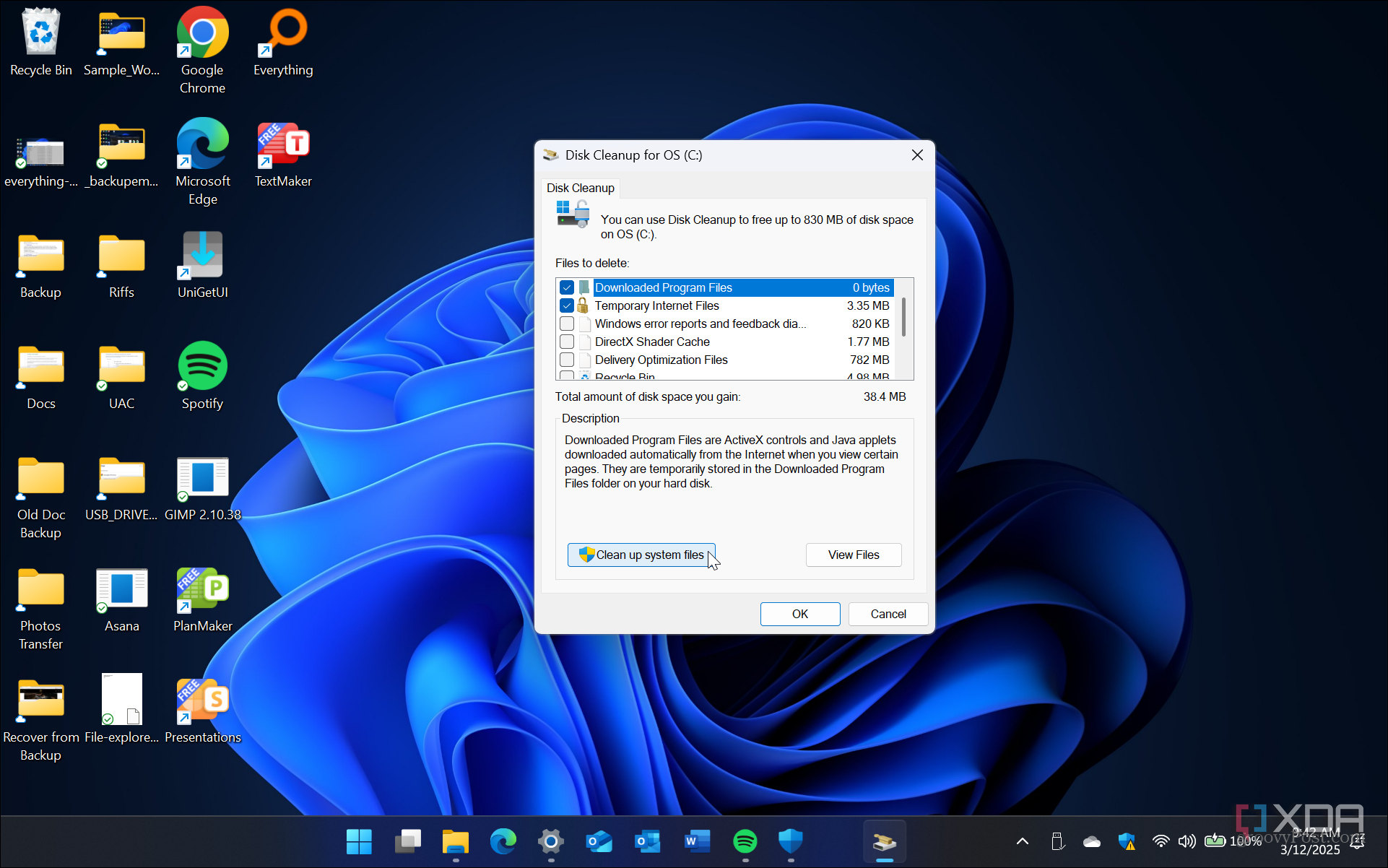Open Wi-Fi network tray icon
This screenshot has width=1388, height=868.
1161,841
